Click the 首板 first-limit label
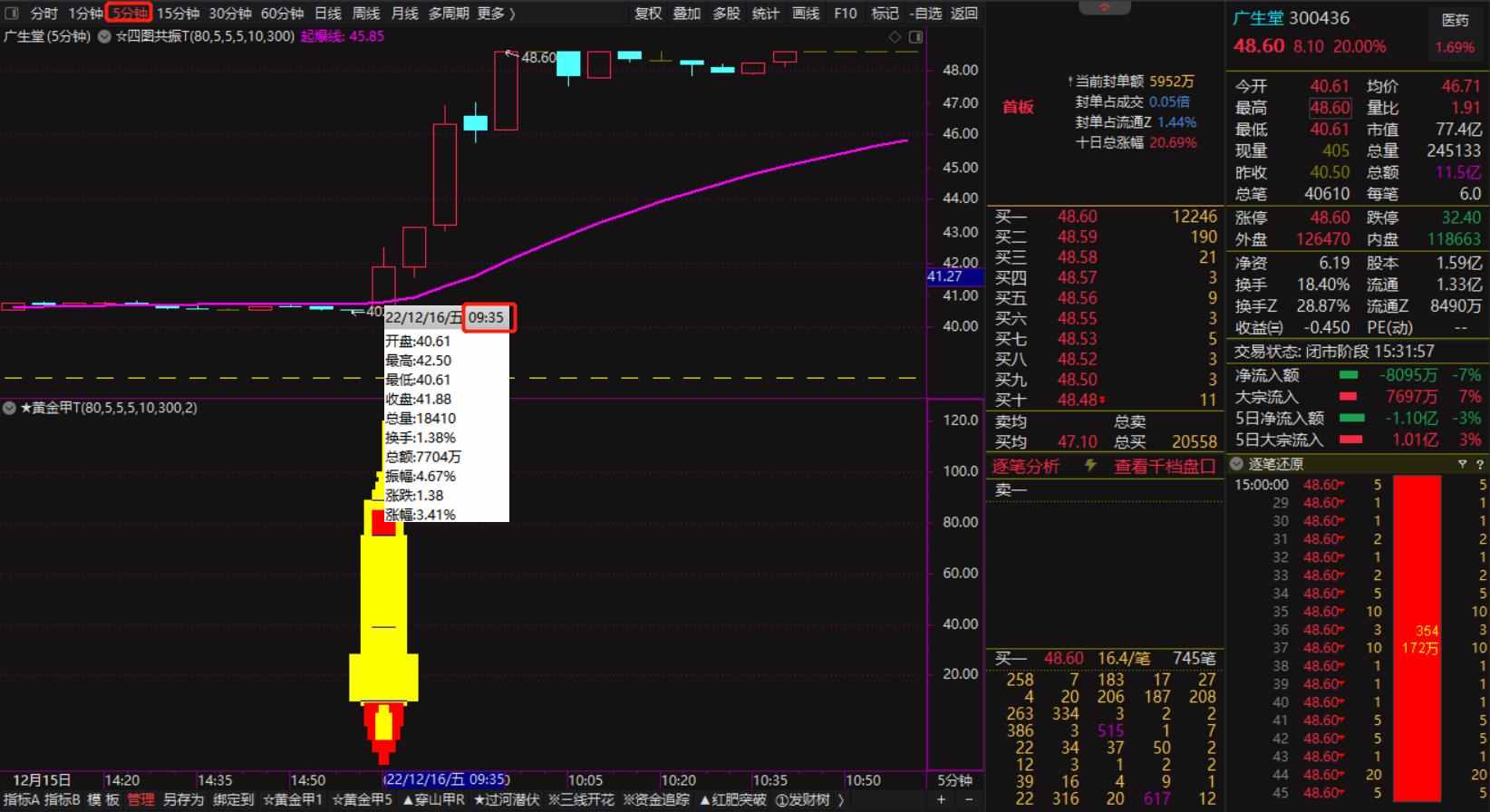Image resolution: width=1490 pixels, height=812 pixels. [x=1018, y=107]
